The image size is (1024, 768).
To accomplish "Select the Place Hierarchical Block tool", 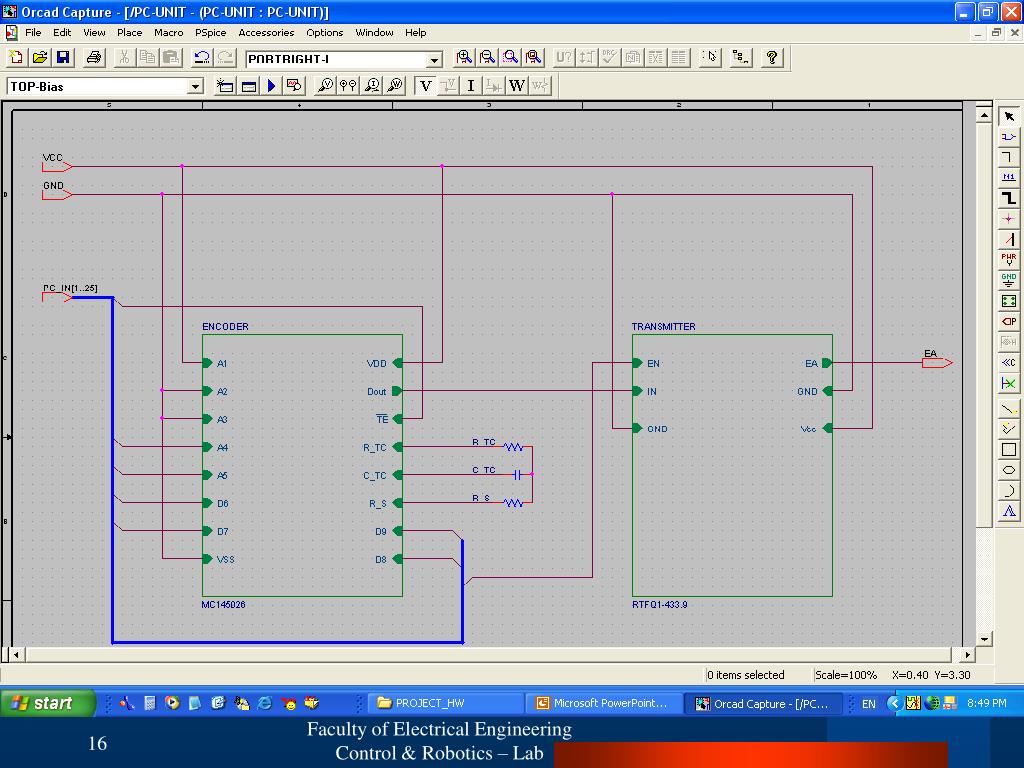I will (1009, 300).
